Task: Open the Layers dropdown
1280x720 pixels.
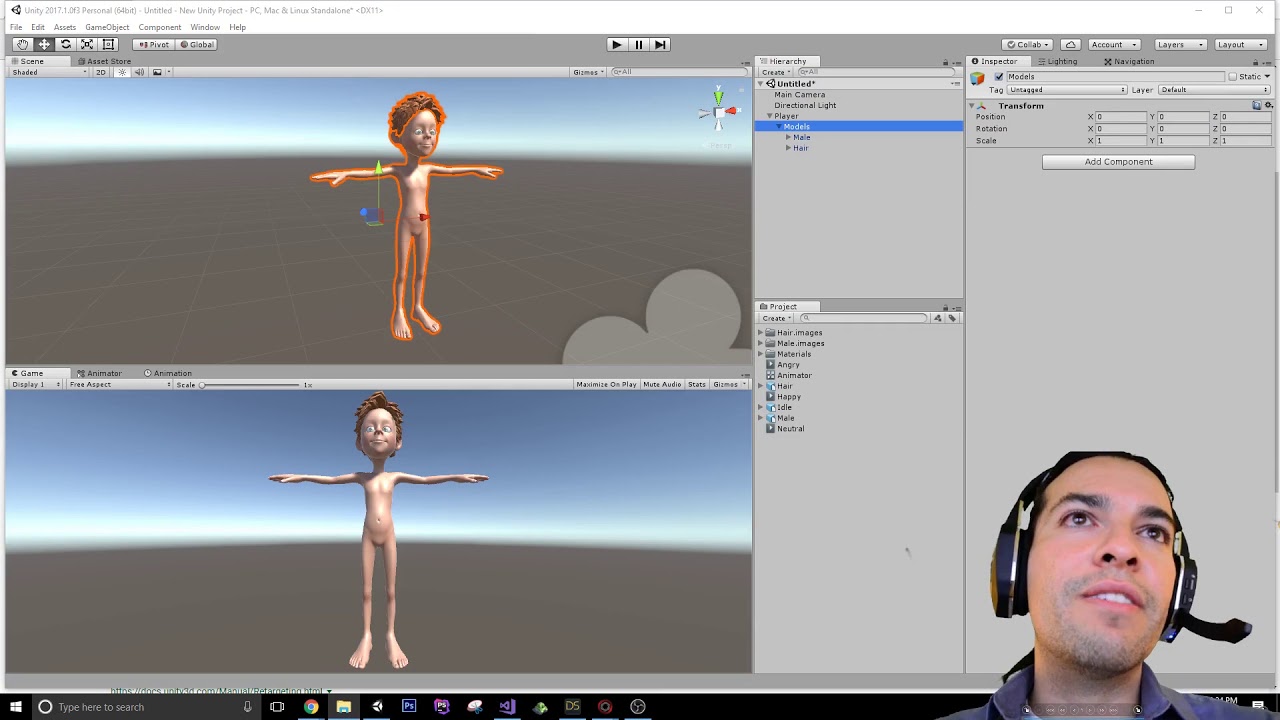Action: coord(1179,44)
